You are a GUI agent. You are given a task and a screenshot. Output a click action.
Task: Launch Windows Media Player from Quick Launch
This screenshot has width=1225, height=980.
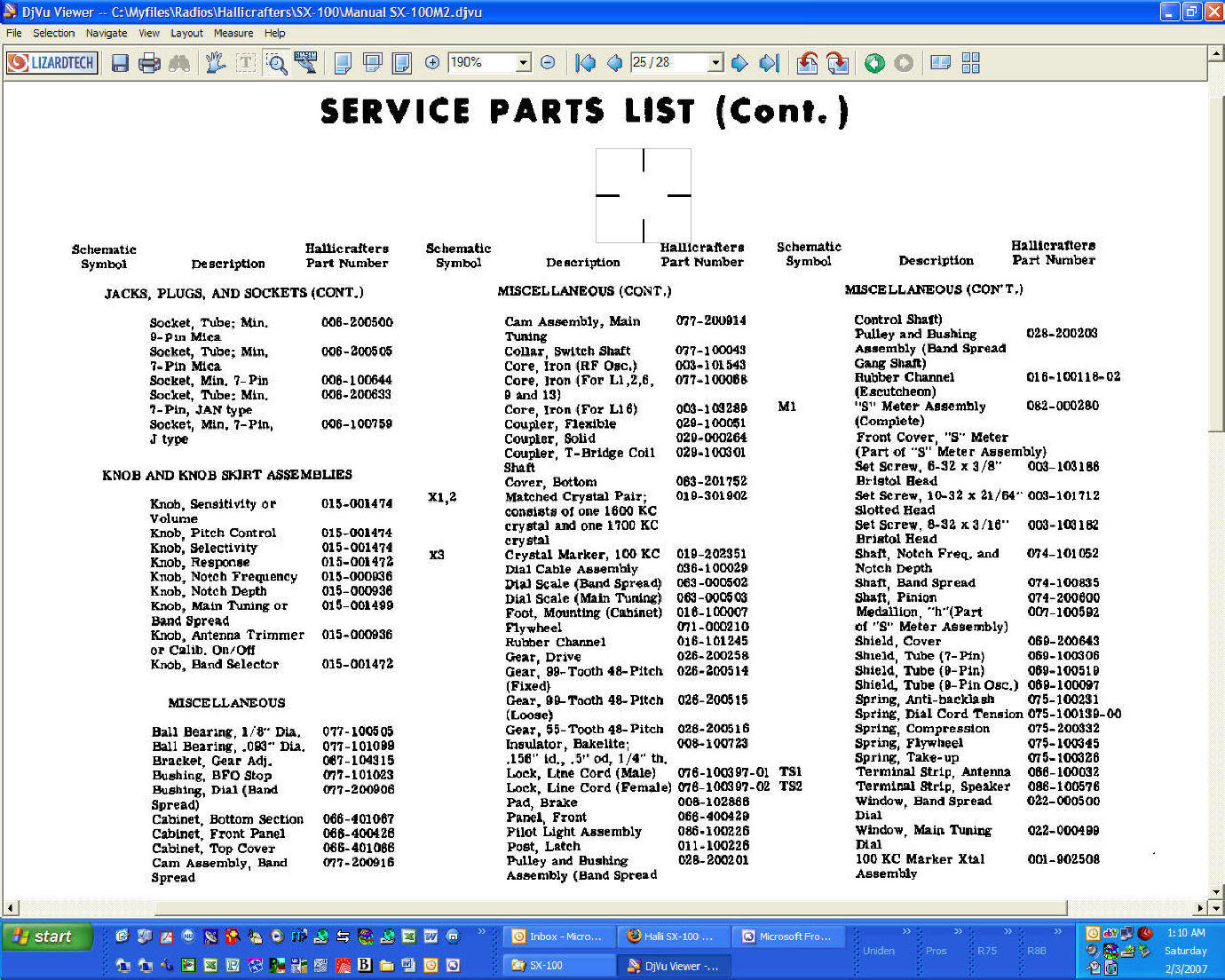277,936
